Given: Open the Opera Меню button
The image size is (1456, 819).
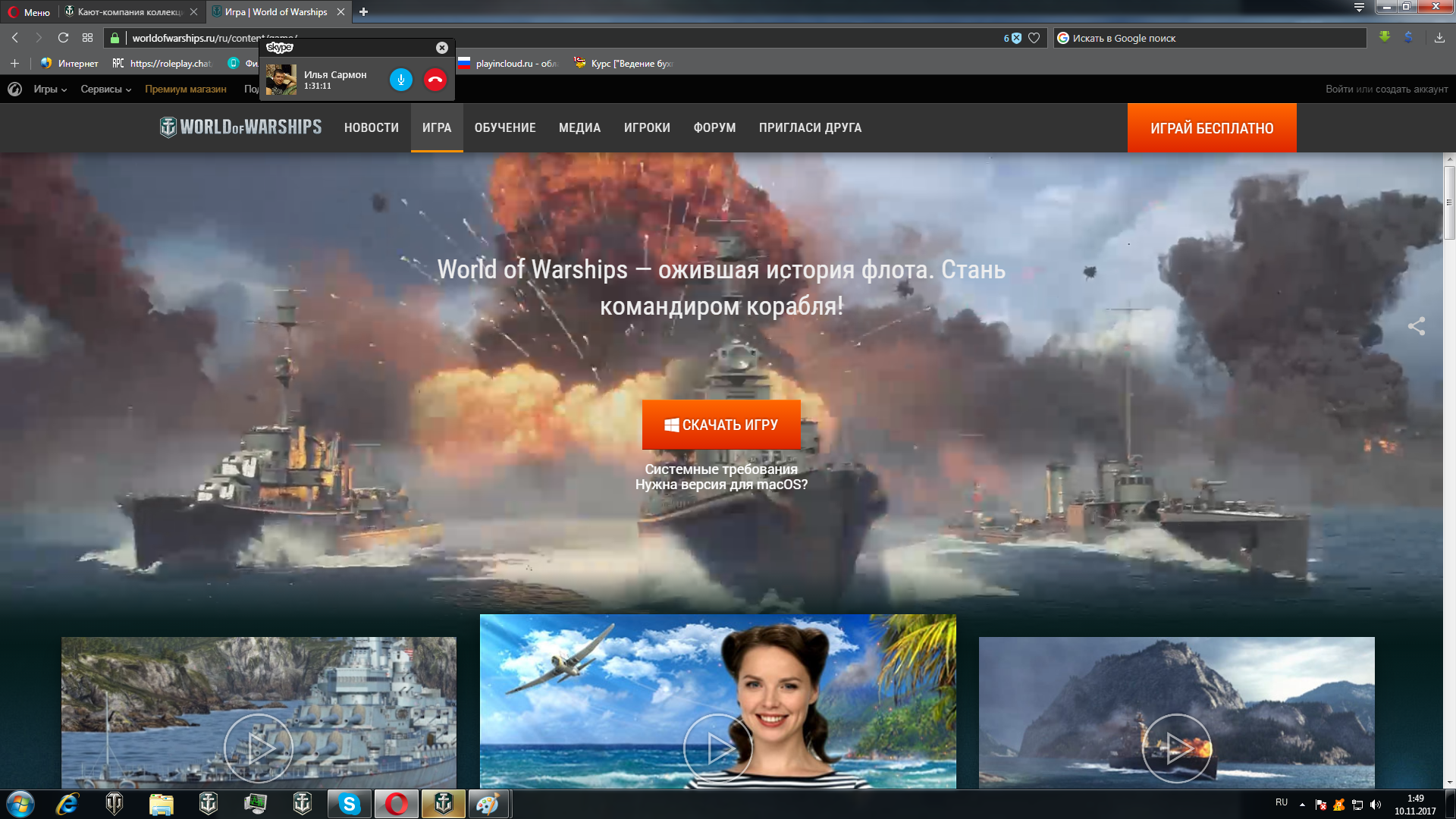Looking at the screenshot, I should coord(29,12).
